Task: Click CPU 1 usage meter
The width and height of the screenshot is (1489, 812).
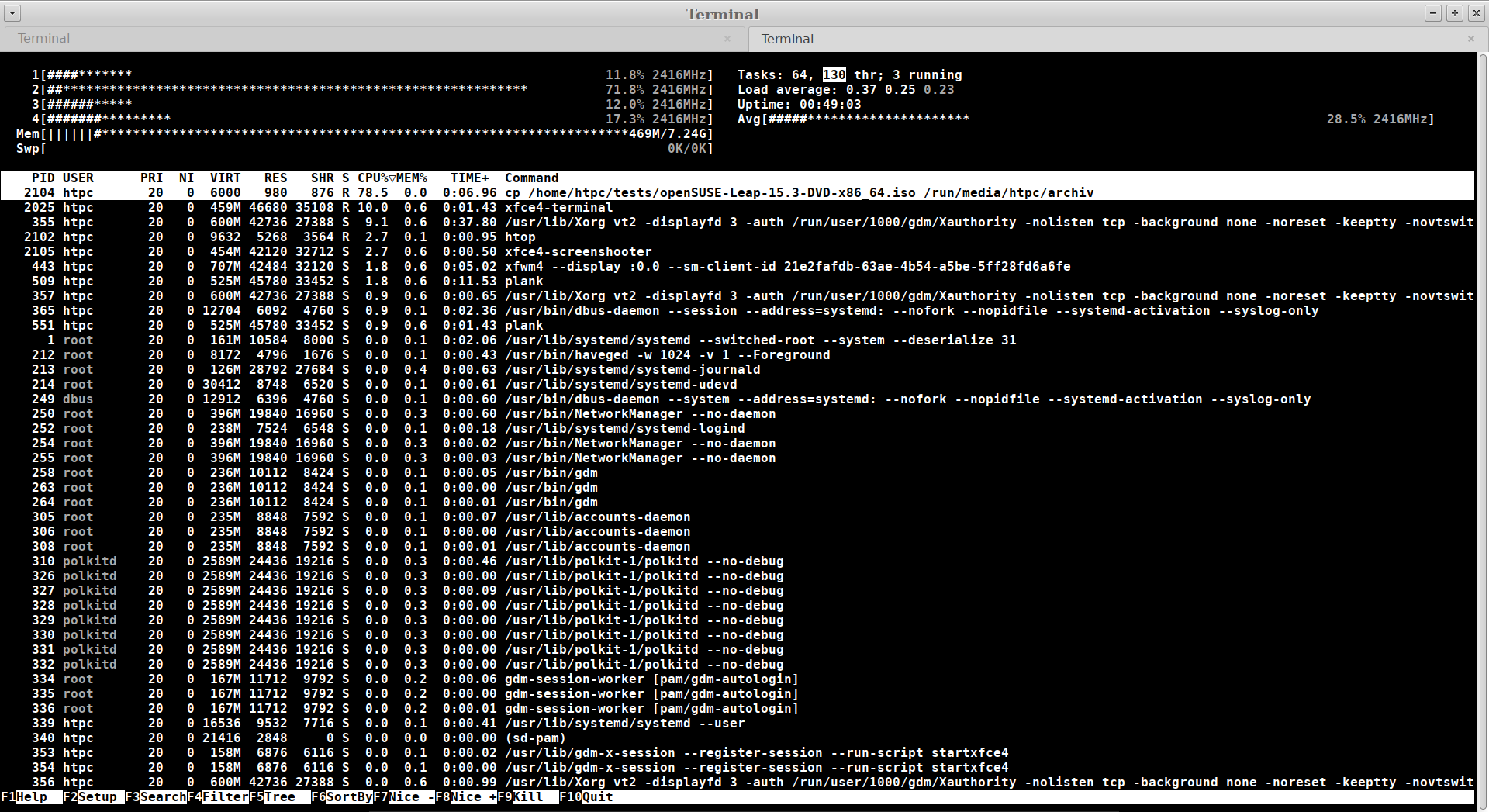Action: (372, 74)
